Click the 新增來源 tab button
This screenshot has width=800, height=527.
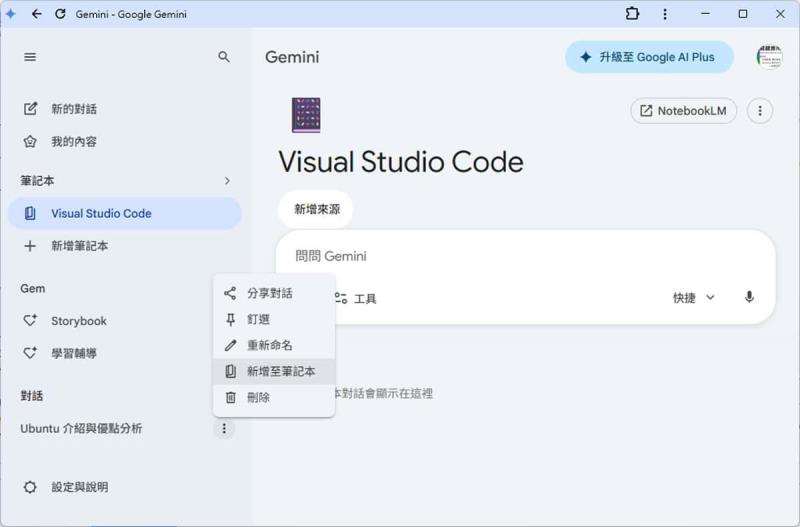316,209
